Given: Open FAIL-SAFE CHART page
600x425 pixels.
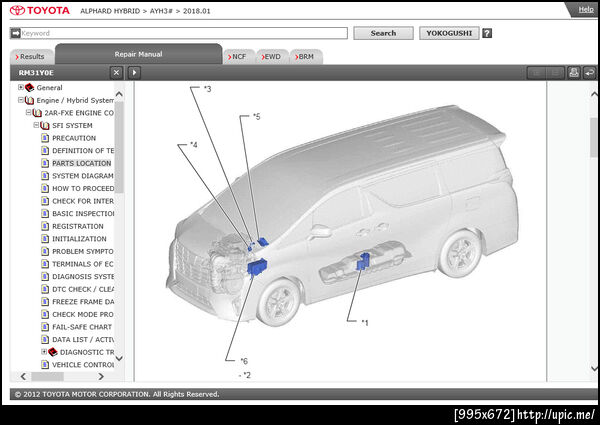Looking at the screenshot, I should coord(82,327).
